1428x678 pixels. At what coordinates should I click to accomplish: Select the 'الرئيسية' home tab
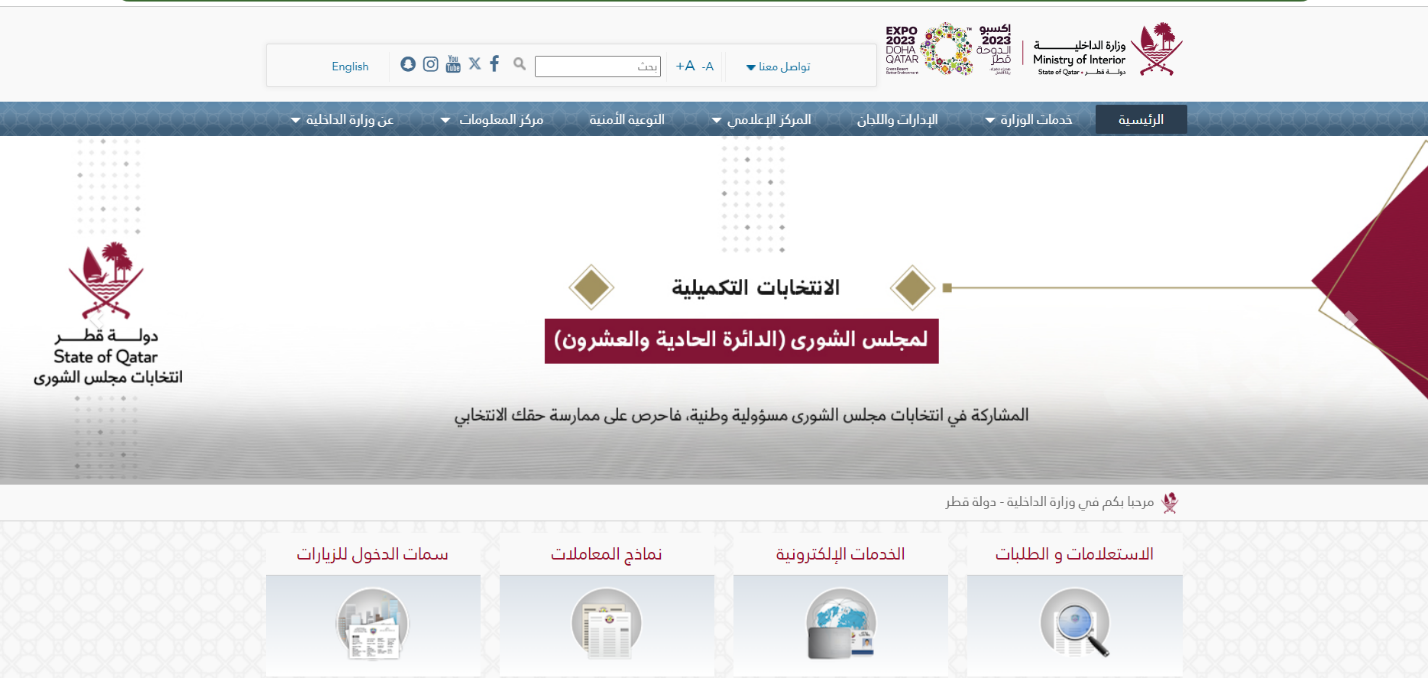pos(1141,120)
